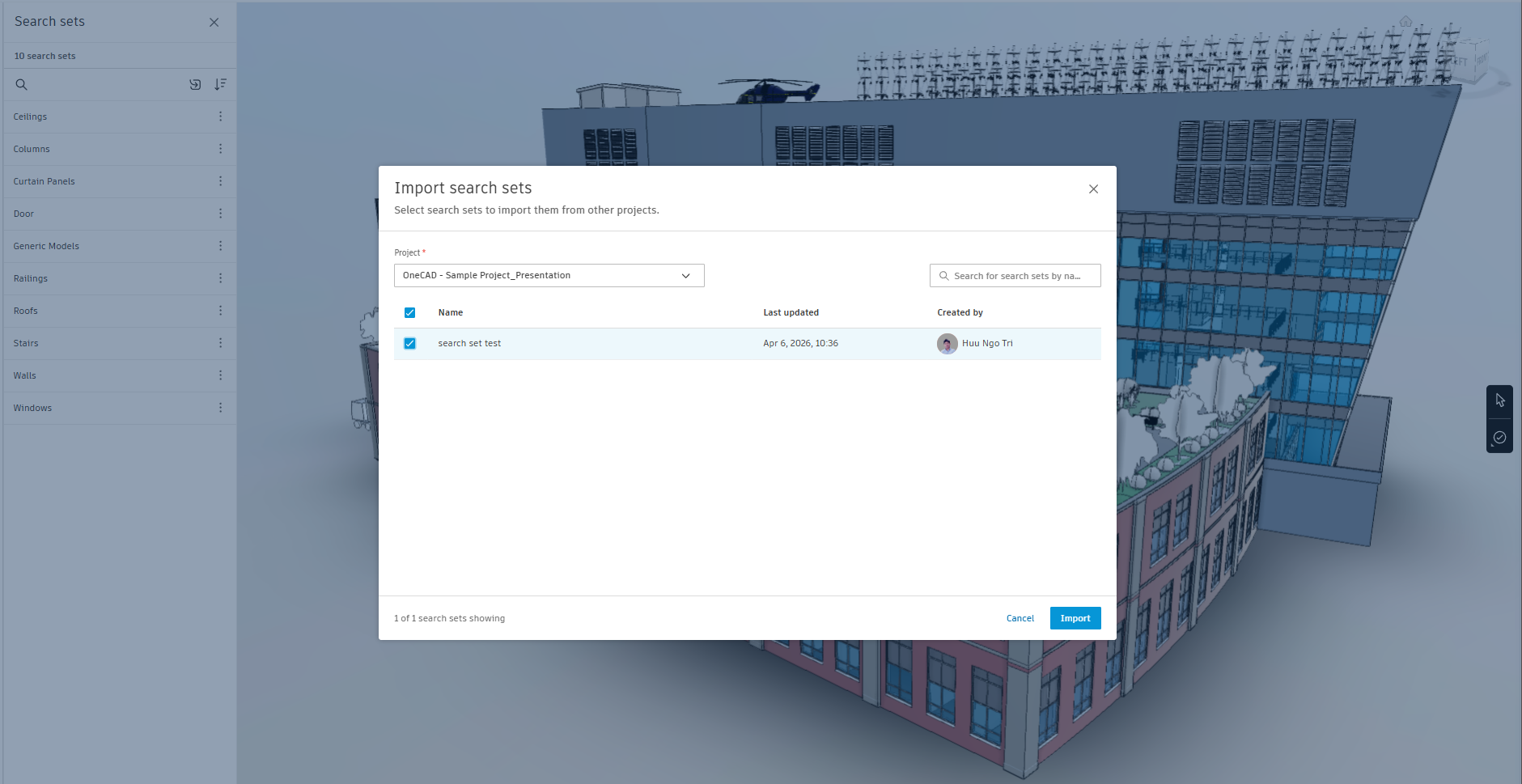
Task: Open more options for Stairs search set
Action: coord(220,343)
